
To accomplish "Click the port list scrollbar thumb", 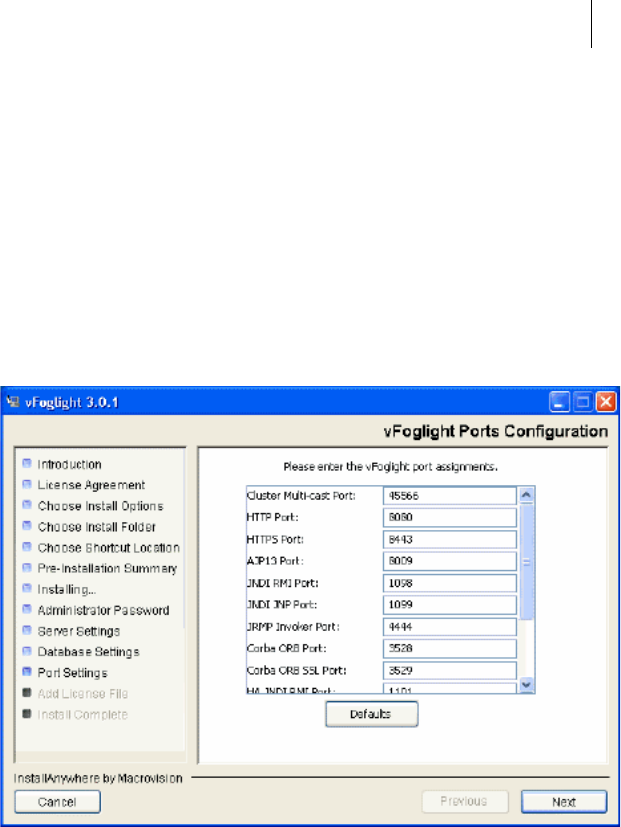I will pyautogui.click(x=526, y=561).
